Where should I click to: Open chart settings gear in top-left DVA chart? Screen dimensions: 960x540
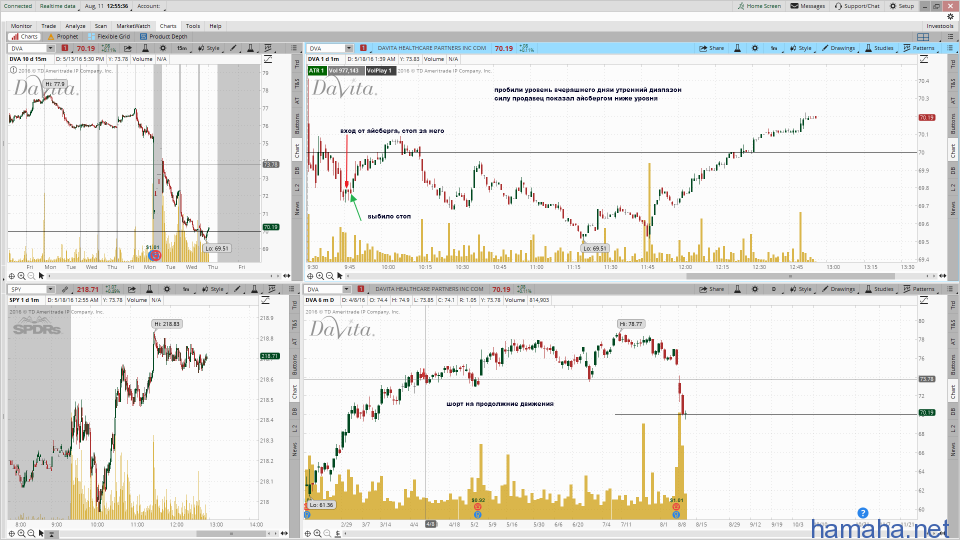point(163,48)
